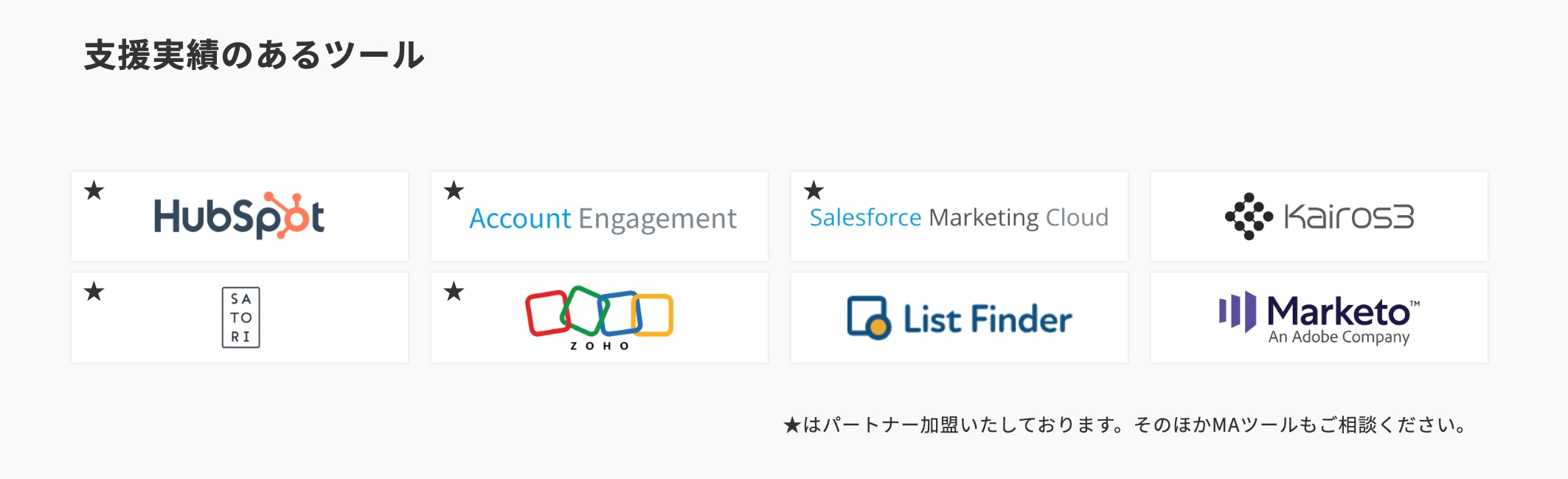This screenshot has width=1568, height=479.
Task: Click the SATORI square logo
Action: tap(240, 318)
